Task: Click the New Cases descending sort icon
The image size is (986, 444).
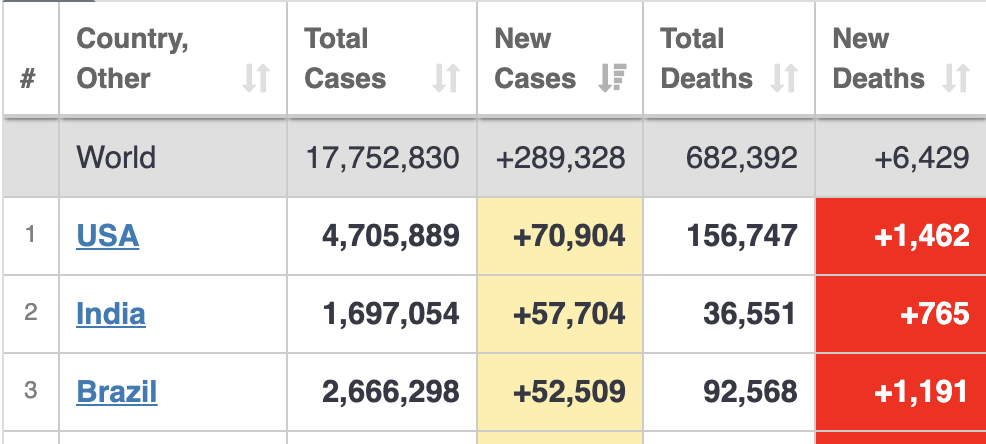Action: 612,78
